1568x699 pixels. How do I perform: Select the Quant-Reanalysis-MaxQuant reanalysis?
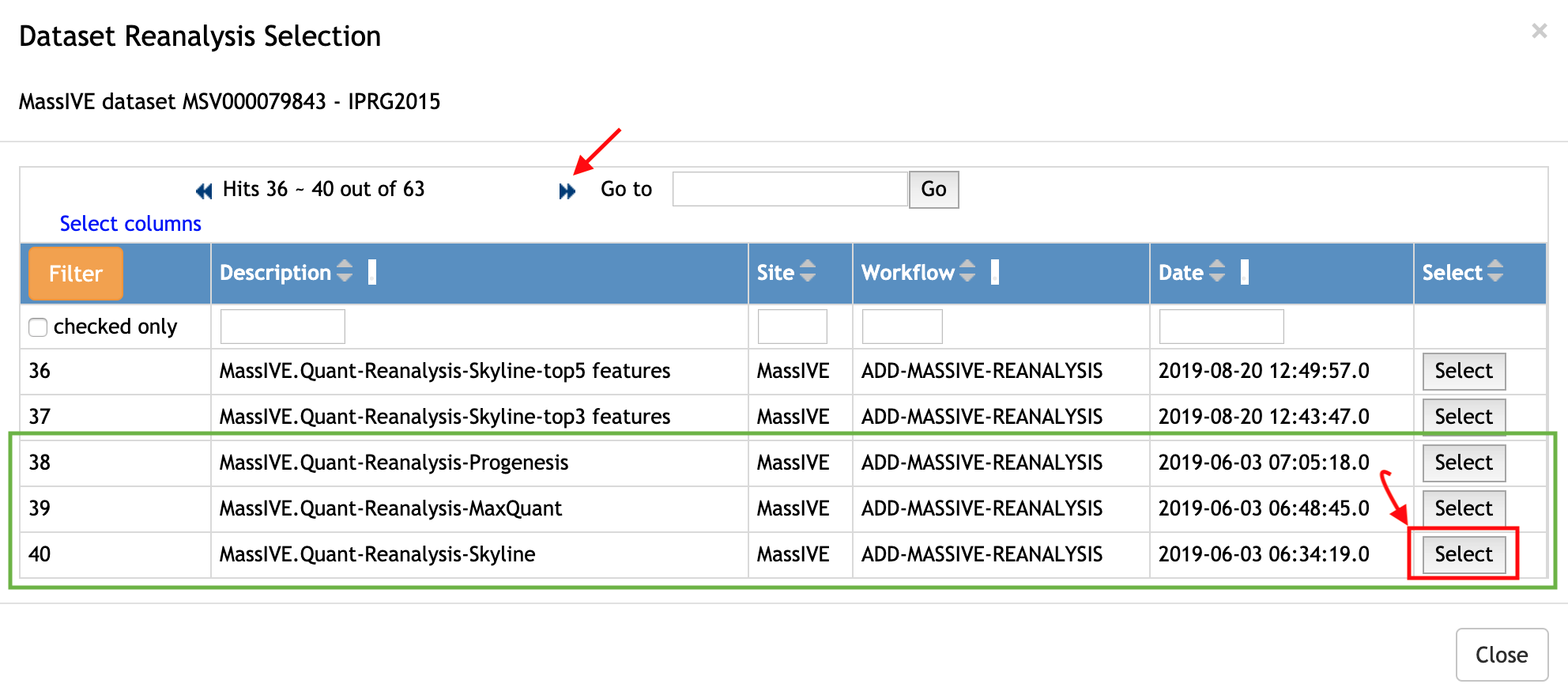[1464, 508]
